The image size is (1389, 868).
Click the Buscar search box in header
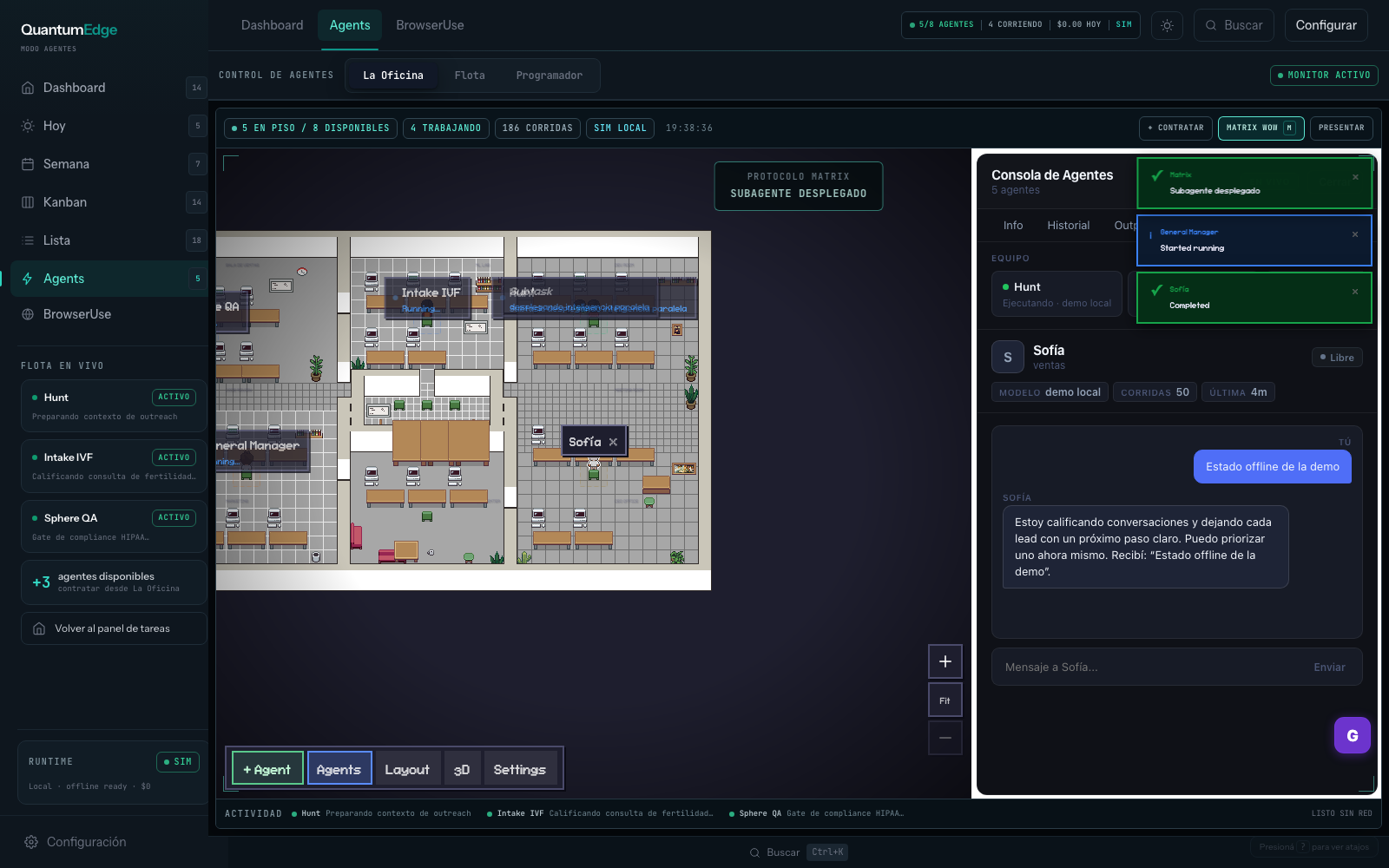[x=1234, y=25]
